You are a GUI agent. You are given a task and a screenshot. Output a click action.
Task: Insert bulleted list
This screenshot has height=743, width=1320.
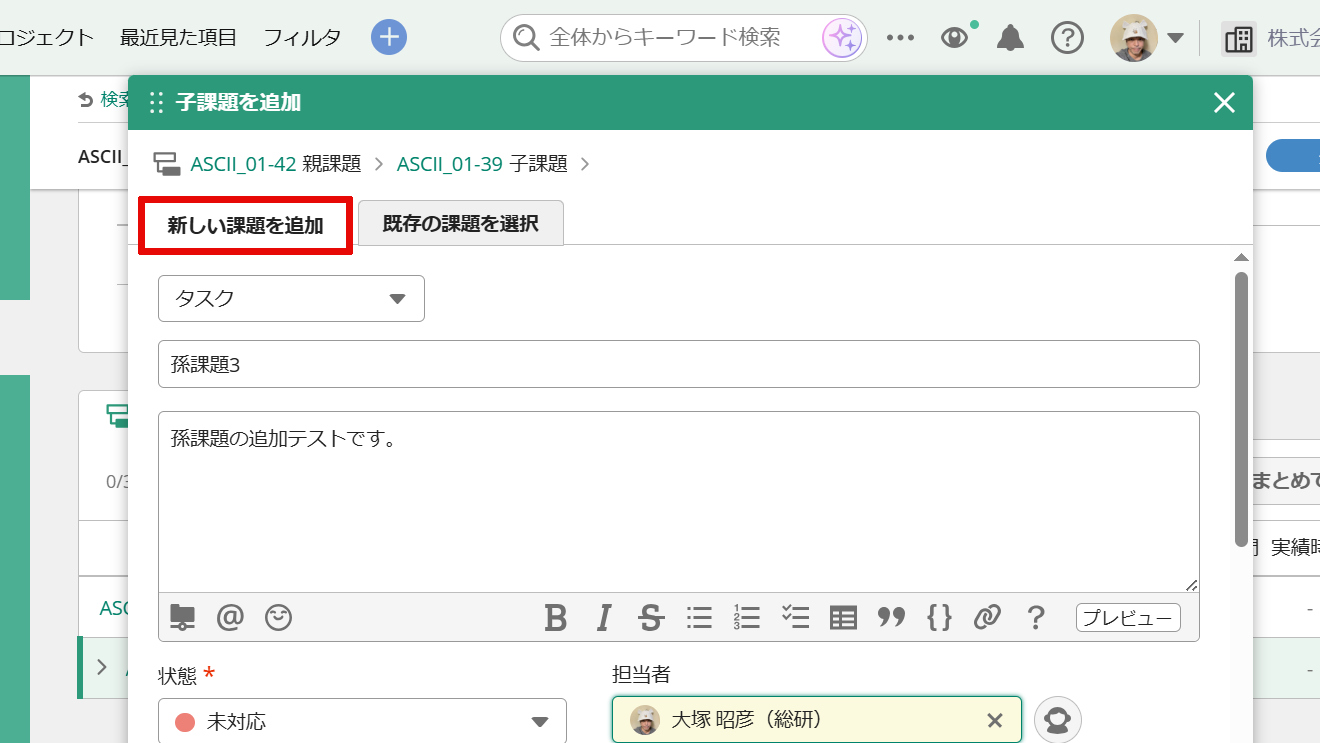[699, 618]
